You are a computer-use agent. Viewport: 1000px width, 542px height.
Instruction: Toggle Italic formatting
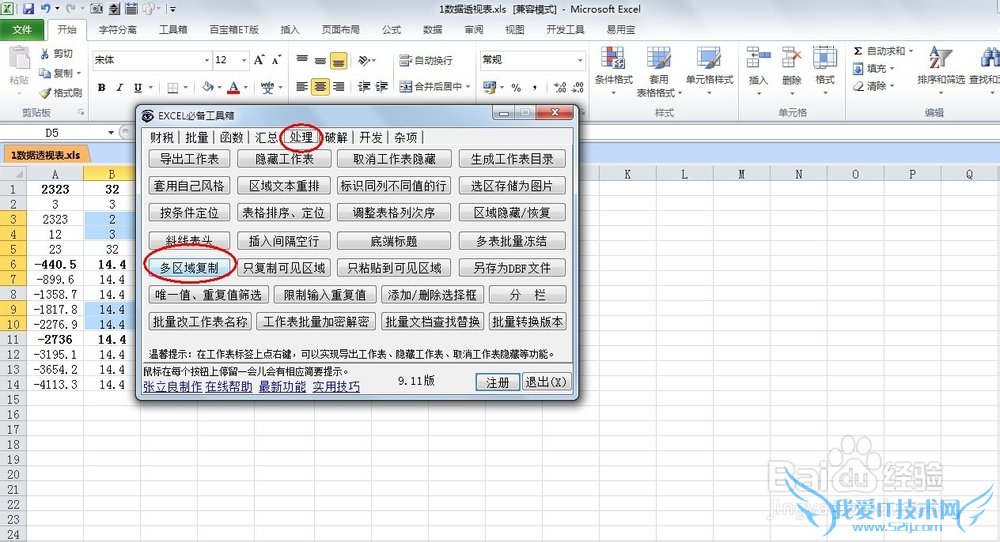coord(119,87)
